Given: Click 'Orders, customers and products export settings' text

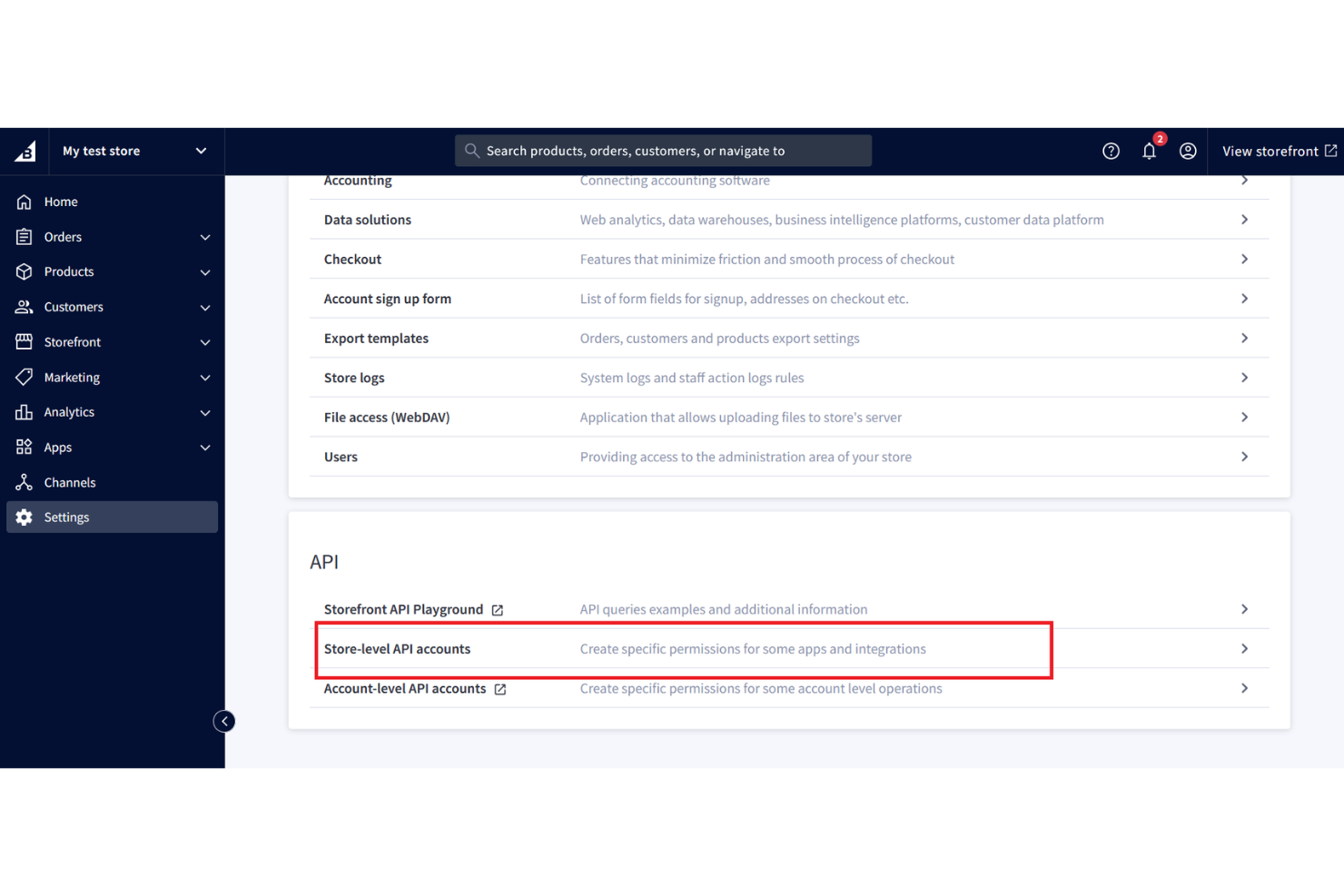Looking at the screenshot, I should click(719, 338).
